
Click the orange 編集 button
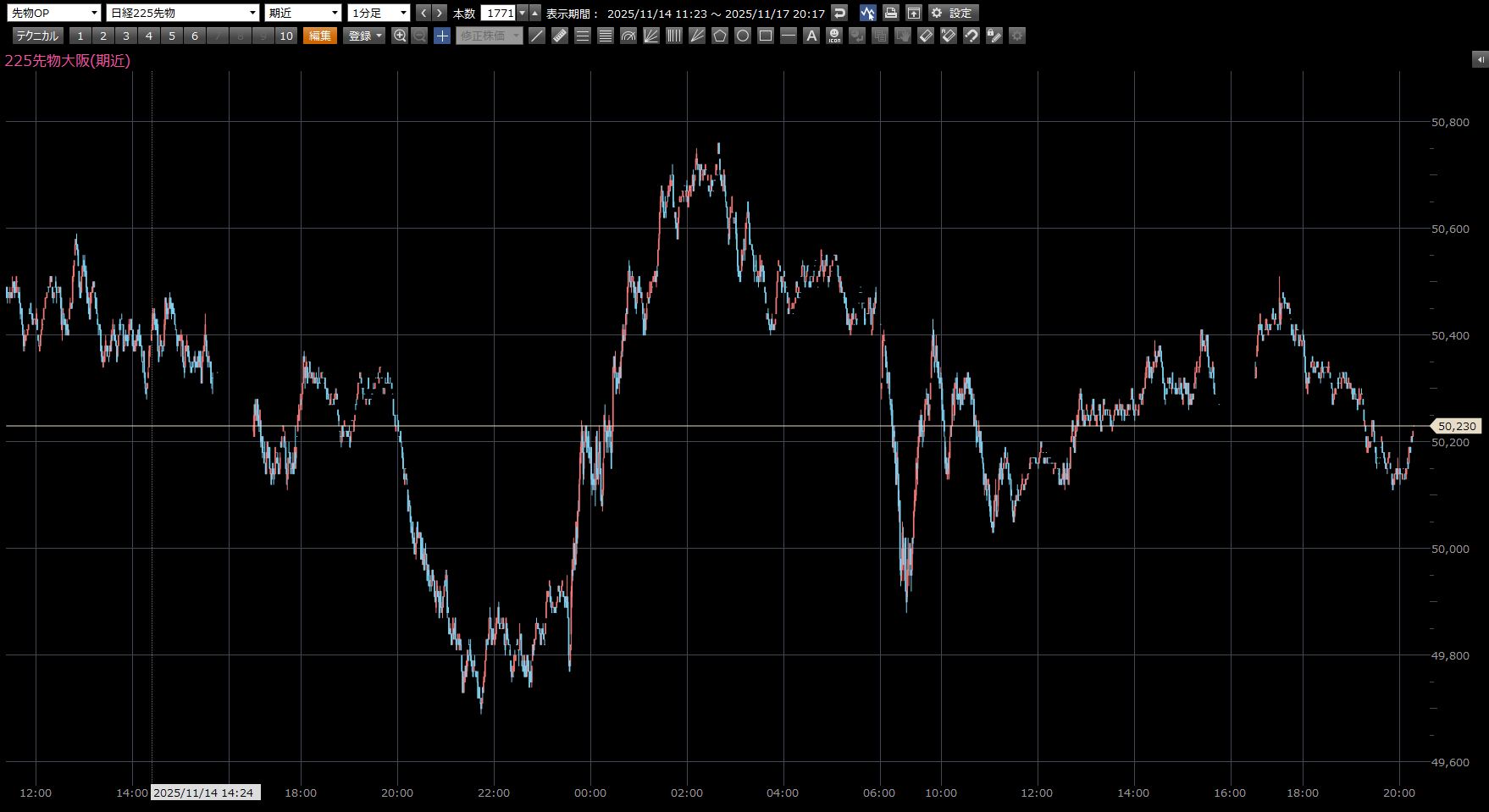pyautogui.click(x=320, y=36)
